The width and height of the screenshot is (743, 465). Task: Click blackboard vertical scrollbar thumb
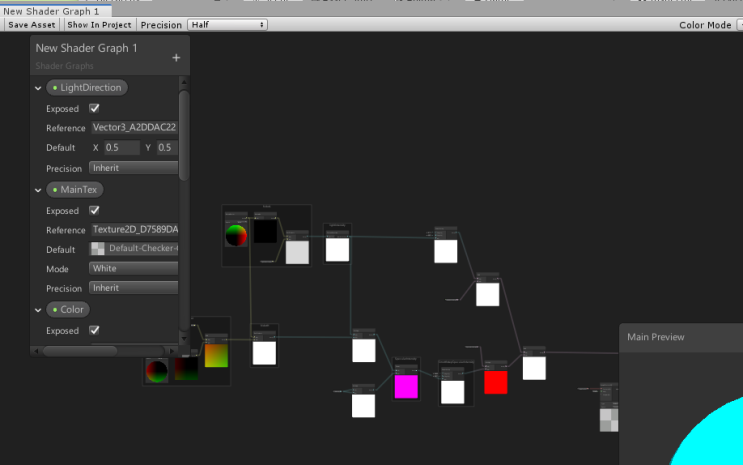(x=184, y=135)
